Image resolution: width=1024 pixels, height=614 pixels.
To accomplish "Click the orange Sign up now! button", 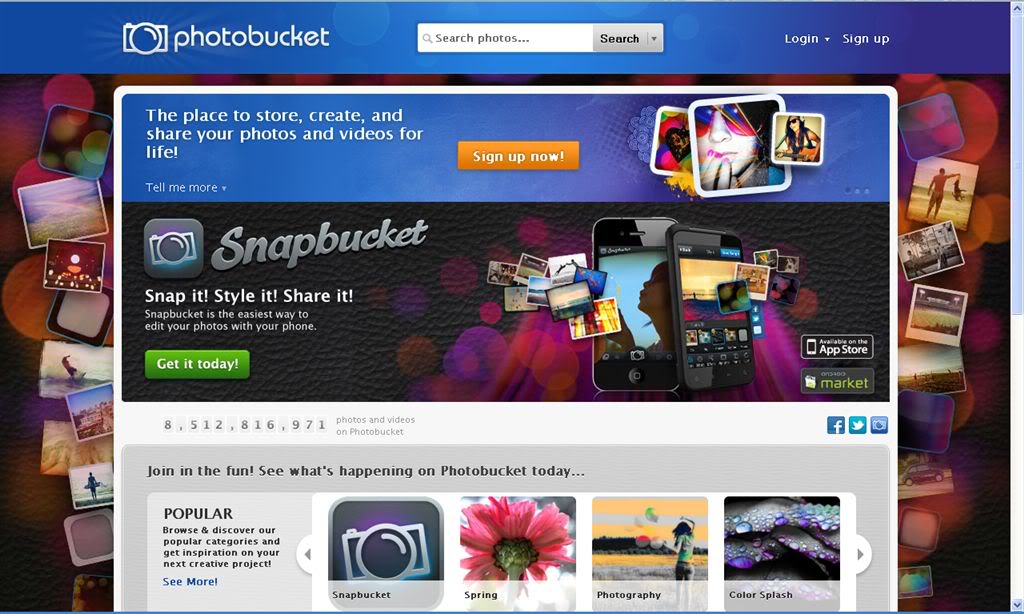I will [x=518, y=156].
